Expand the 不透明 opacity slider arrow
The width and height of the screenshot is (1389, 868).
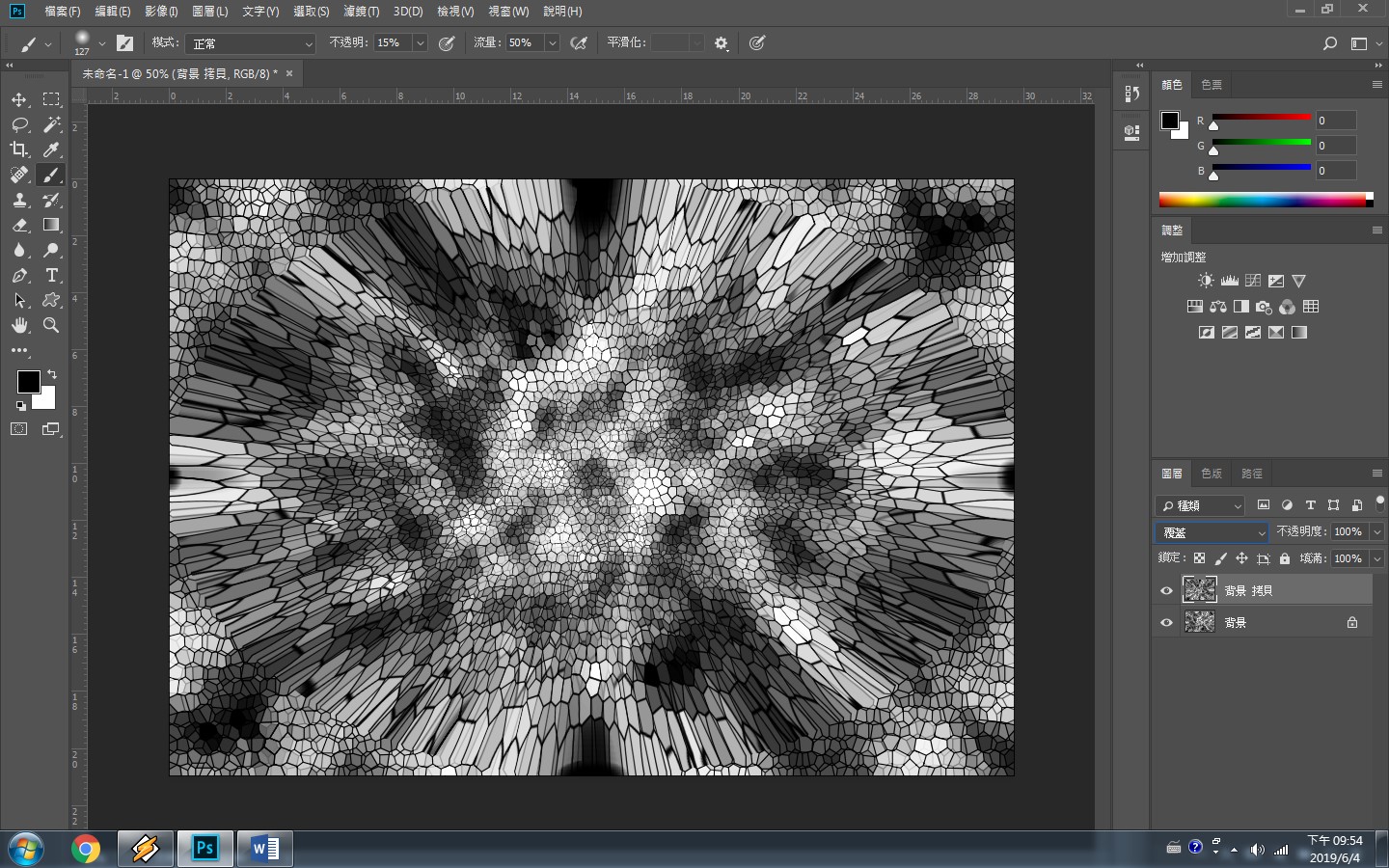tap(420, 43)
